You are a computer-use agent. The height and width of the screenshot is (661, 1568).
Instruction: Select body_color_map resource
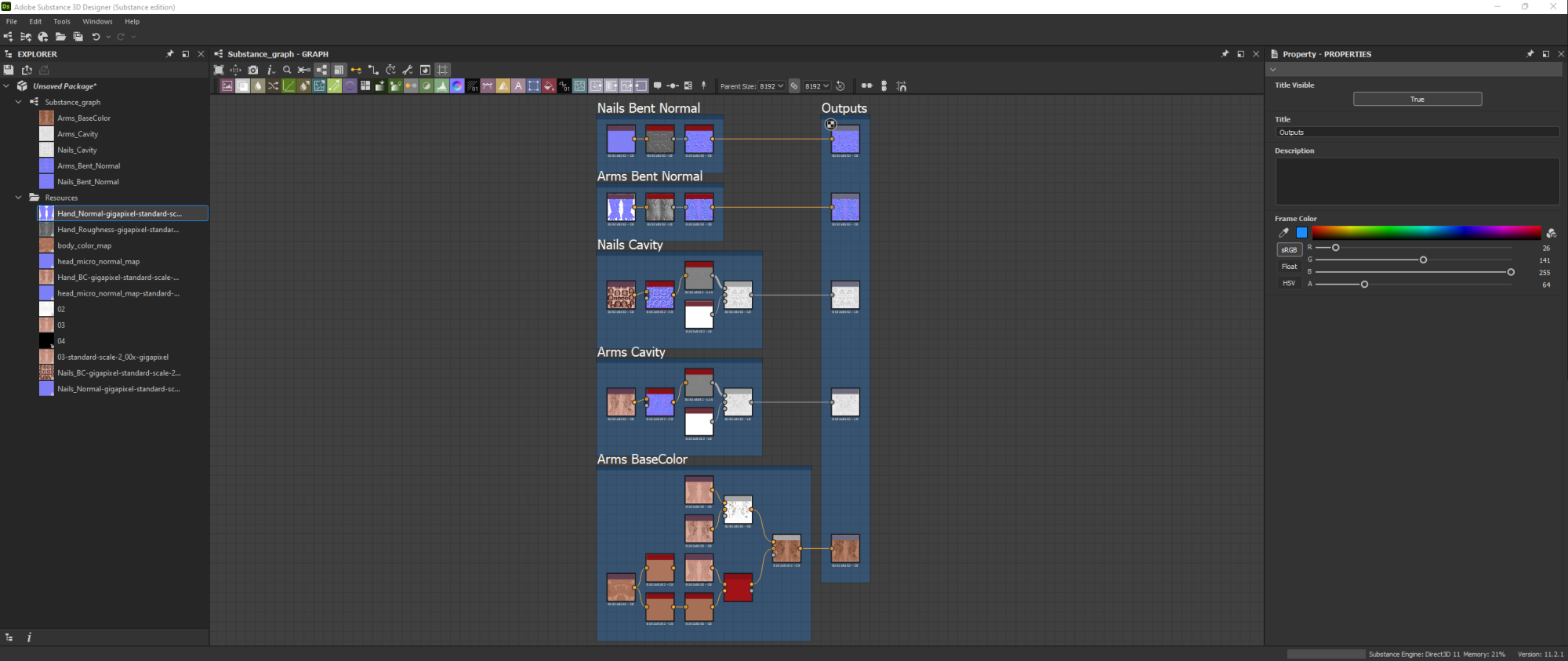tap(84, 245)
